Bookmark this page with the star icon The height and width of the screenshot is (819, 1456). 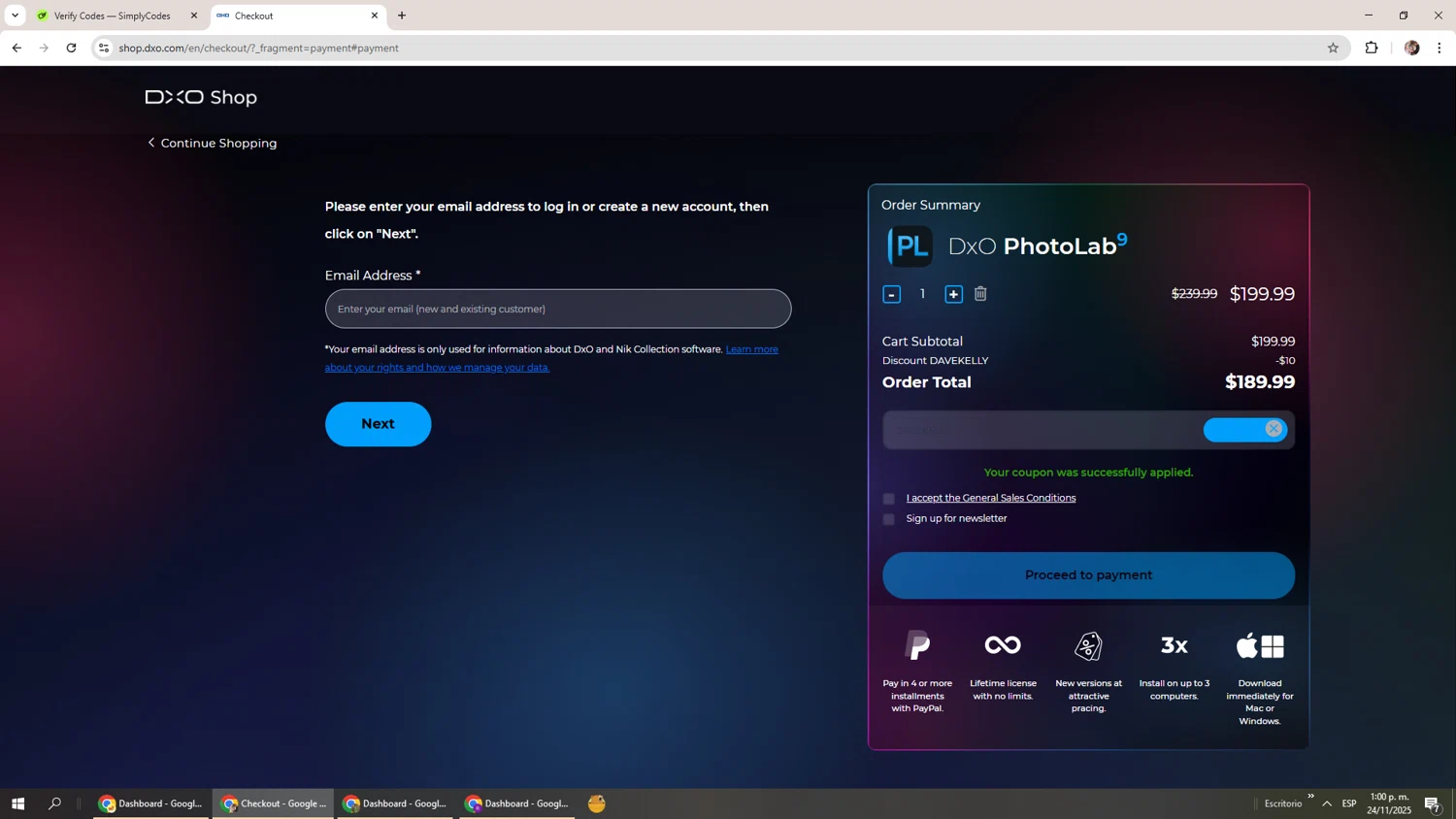1333,48
